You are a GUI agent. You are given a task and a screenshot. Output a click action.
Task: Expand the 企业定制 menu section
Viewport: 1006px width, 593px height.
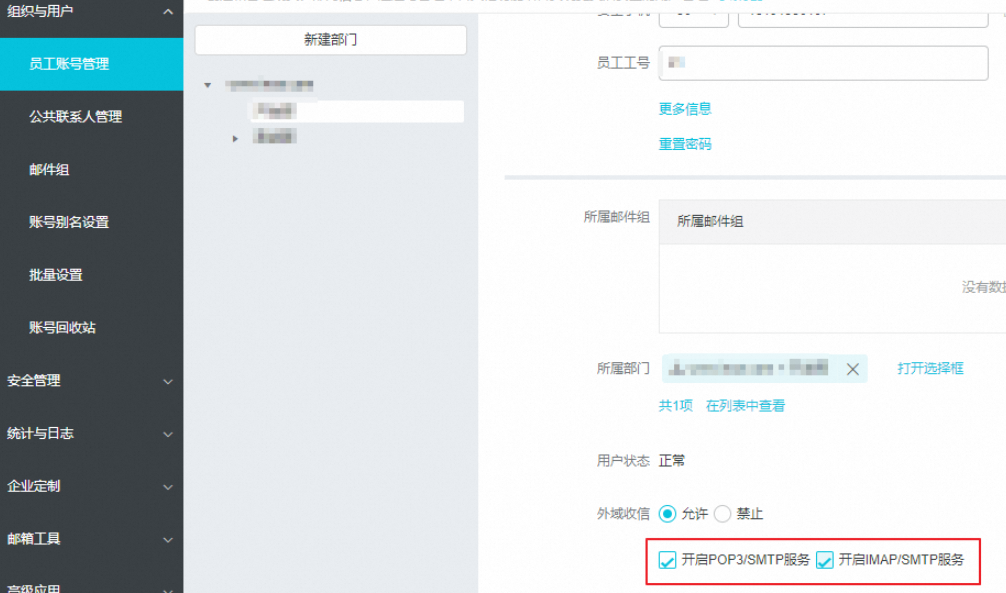click(167, 487)
